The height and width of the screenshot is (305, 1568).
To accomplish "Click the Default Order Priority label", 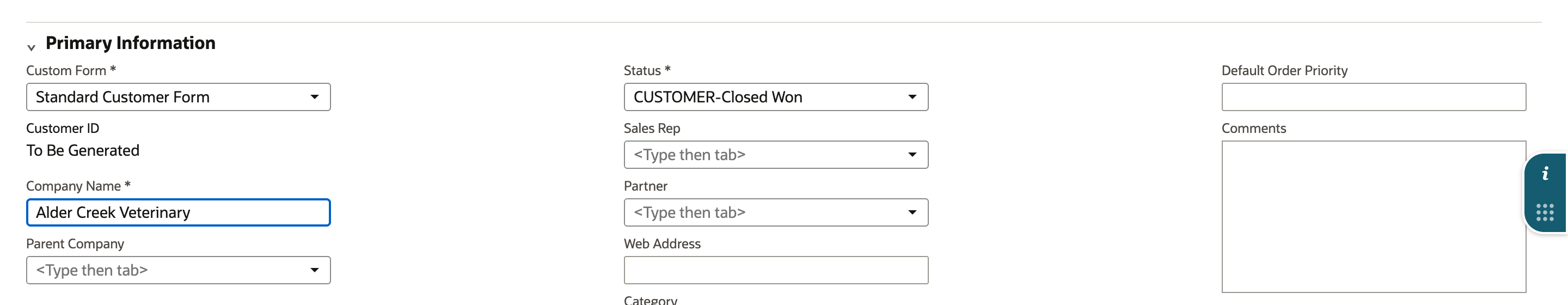I will point(1284,71).
